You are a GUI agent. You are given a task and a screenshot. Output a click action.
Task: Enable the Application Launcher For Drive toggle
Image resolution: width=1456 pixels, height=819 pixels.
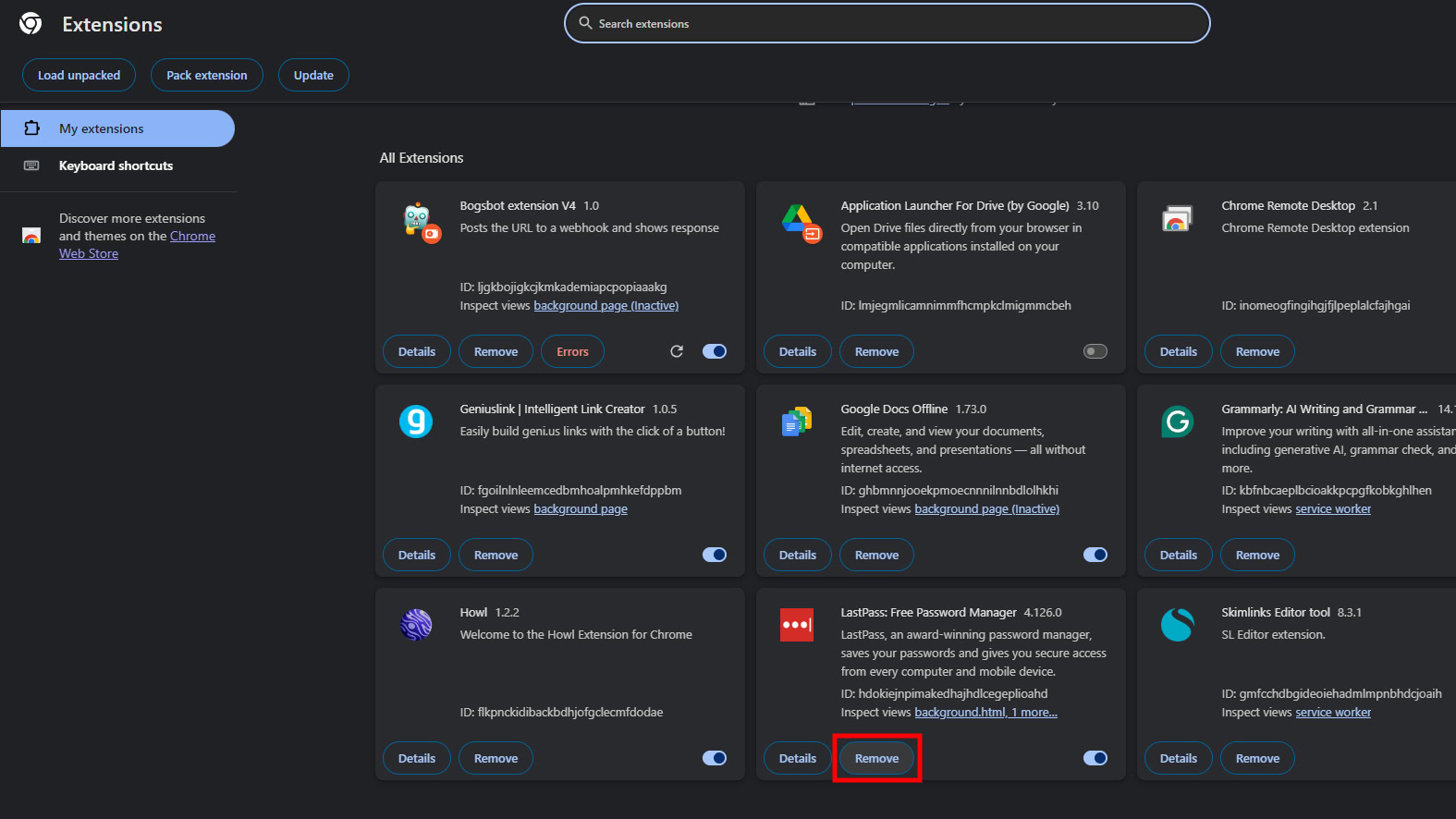(x=1095, y=351)
